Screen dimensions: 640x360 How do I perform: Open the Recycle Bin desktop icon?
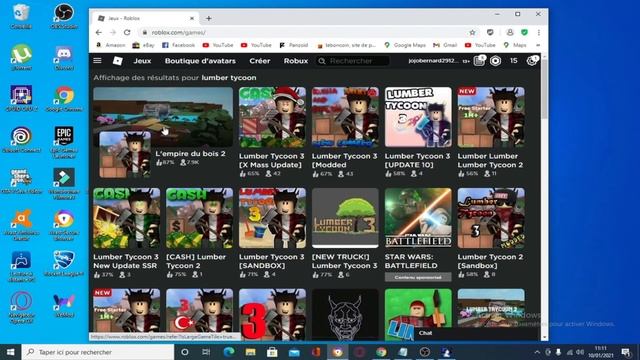coord(21,17)
